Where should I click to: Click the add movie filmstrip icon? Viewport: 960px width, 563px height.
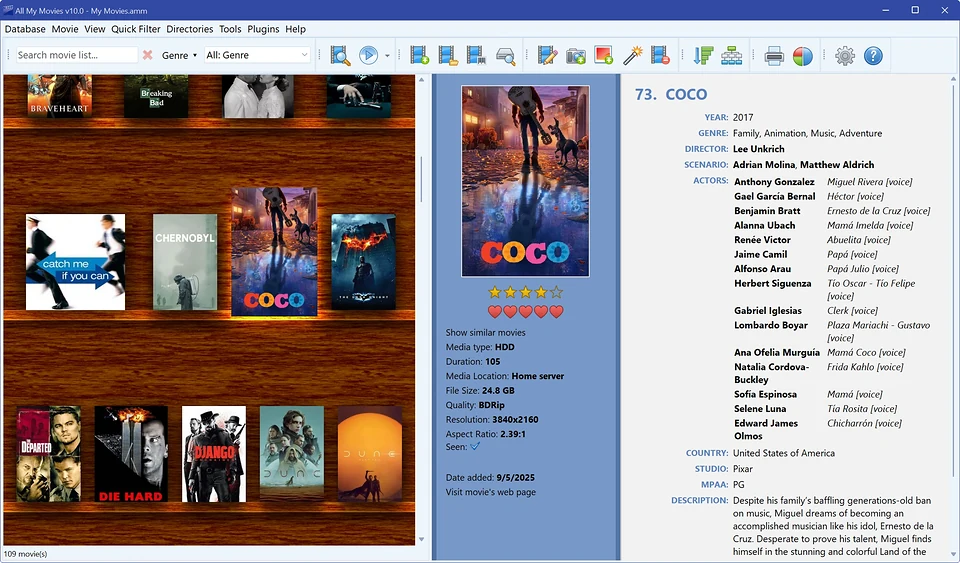pos(419,55)
